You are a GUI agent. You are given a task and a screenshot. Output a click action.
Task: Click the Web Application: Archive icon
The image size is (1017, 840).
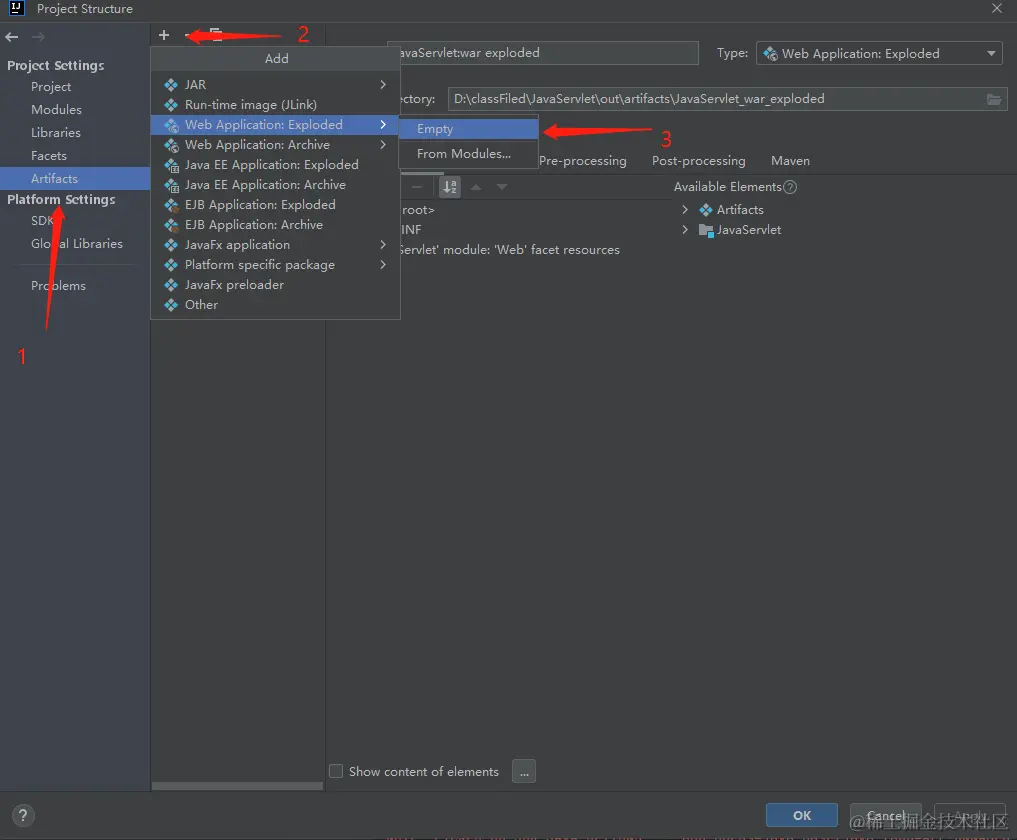point(171,145)
